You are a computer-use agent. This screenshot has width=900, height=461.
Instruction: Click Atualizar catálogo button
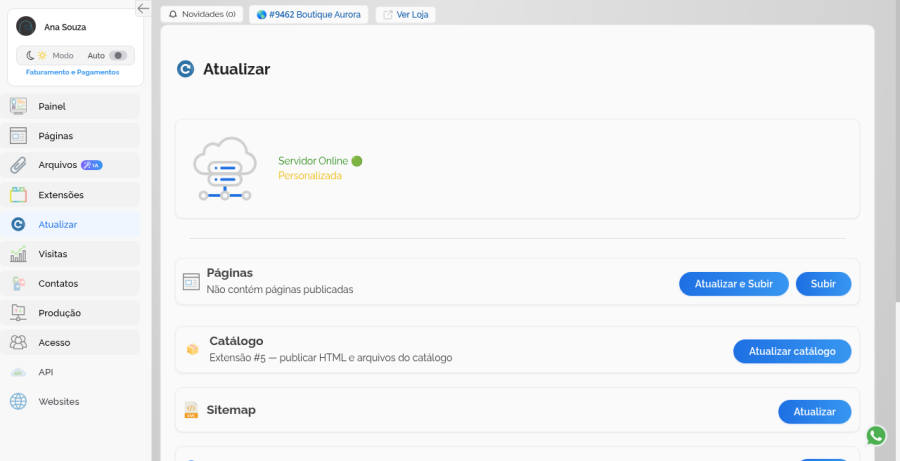pos(792,351)
